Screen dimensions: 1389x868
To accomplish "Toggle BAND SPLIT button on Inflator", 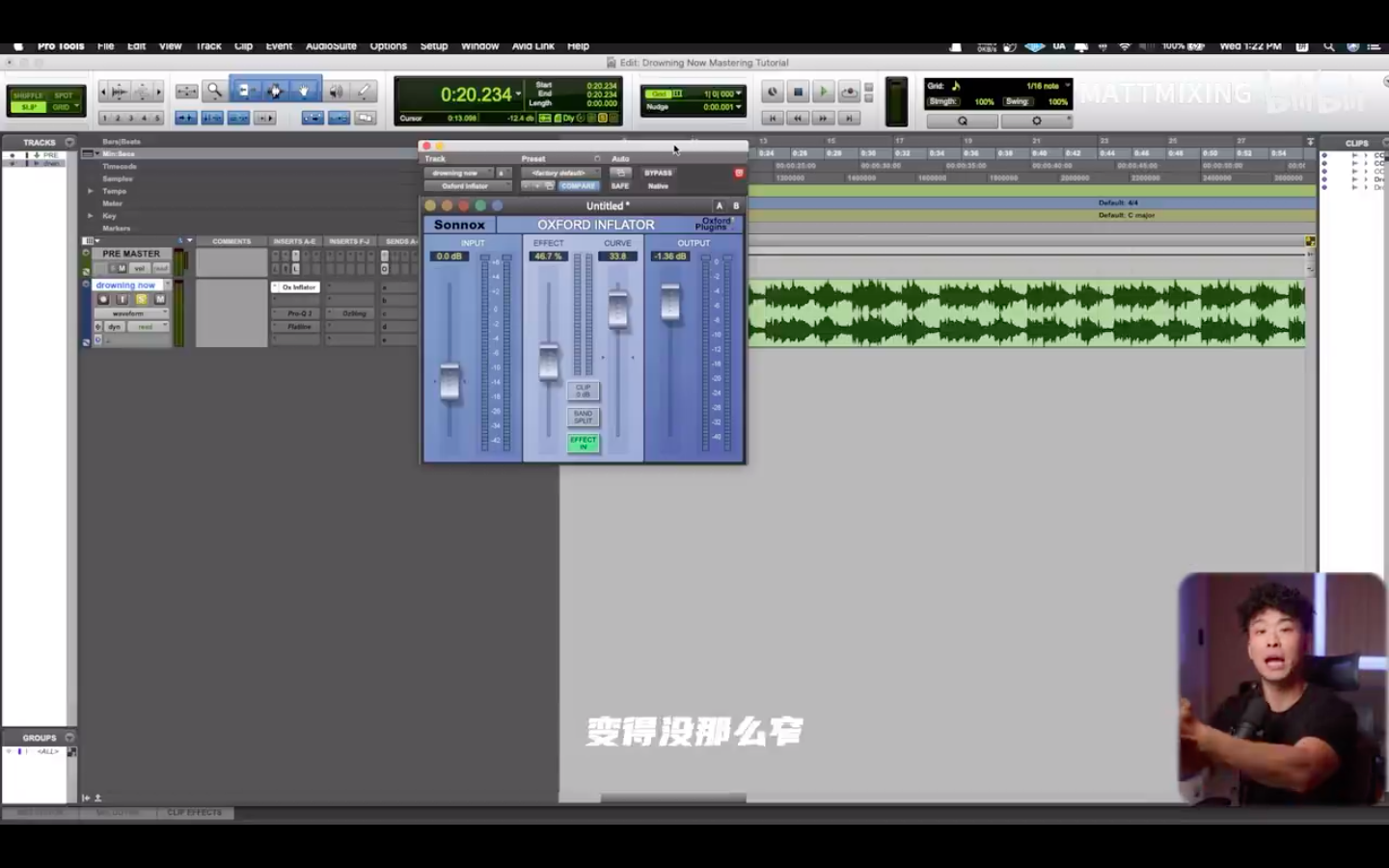I will tap(583, 417).
